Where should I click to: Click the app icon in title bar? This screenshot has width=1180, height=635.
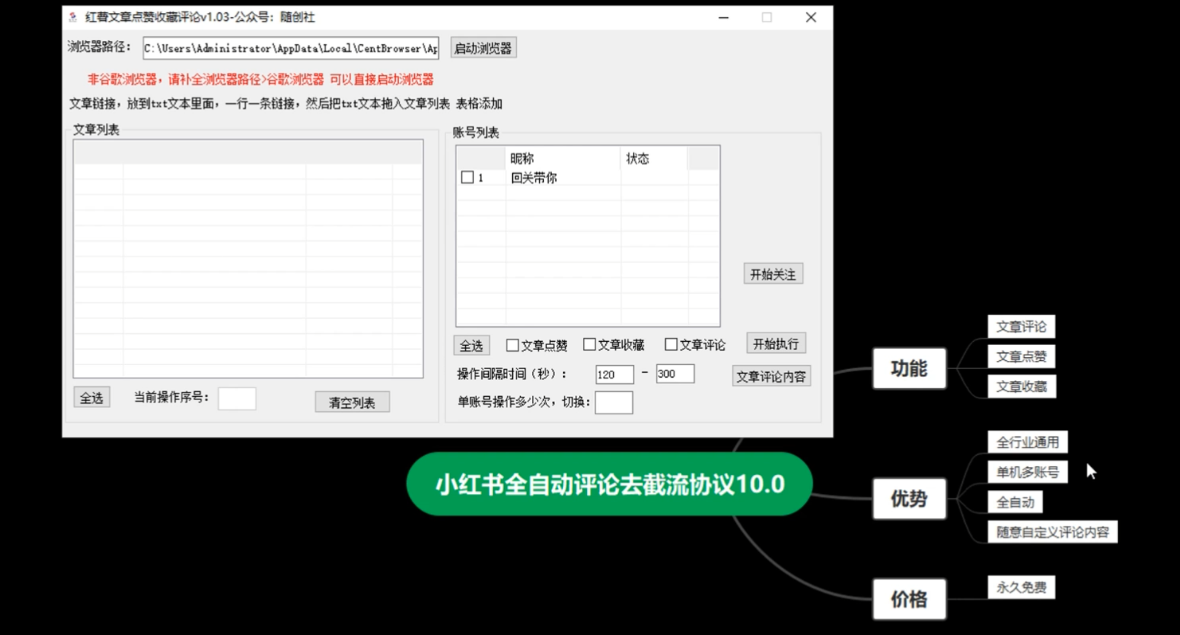click(x=72, y=17)
